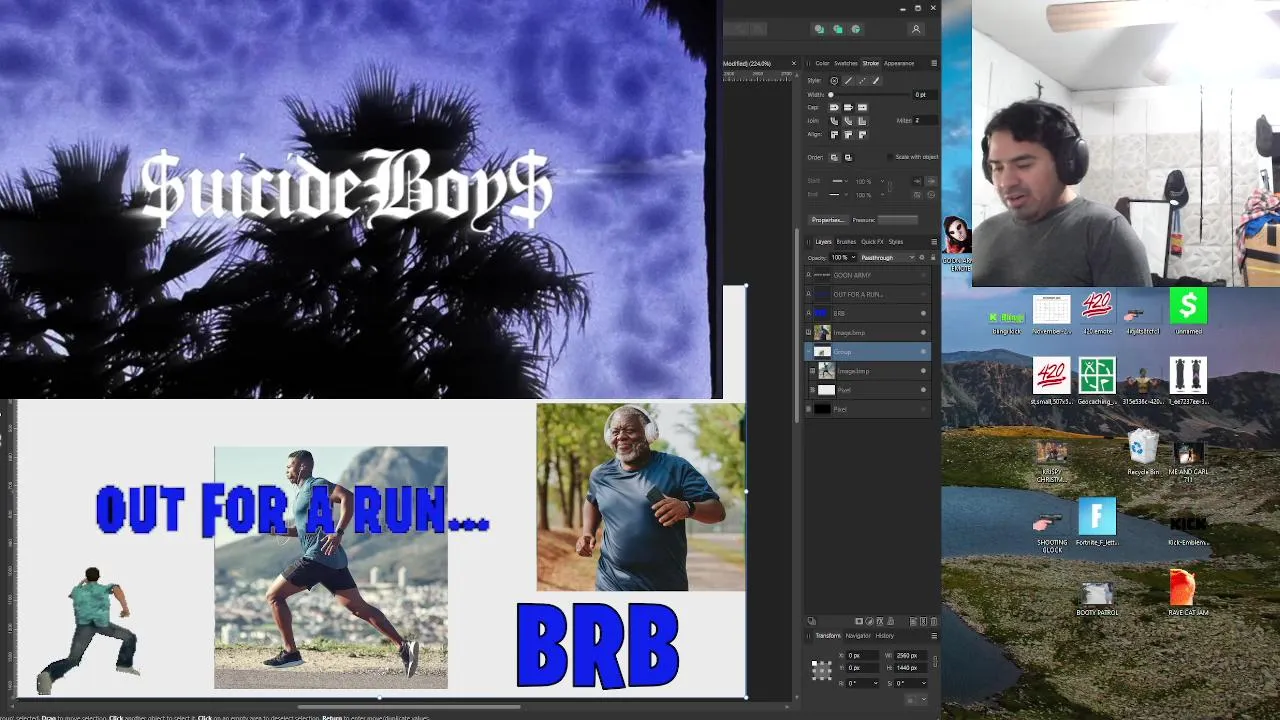Image resolution: width=1280 pixels, height=720 pixels.
Task: Toggle visibility of OUT FOR A RUN layer
Action: (923, 294)
